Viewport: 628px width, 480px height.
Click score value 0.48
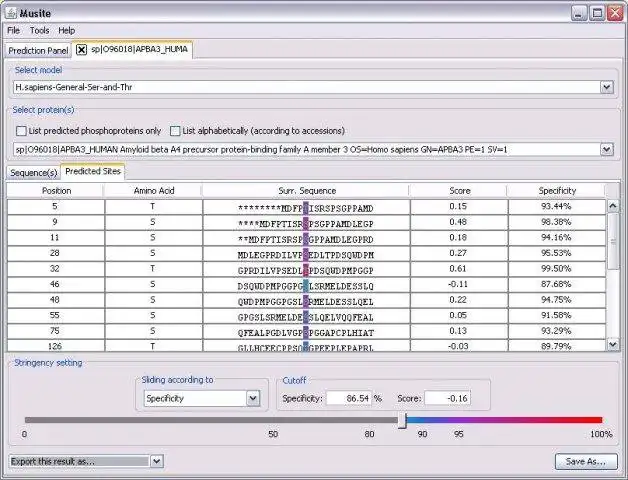(458, 222)
